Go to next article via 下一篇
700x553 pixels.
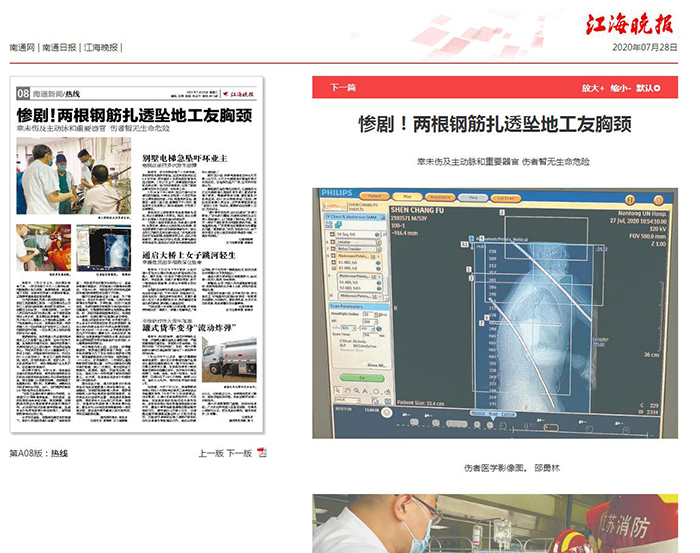(x=342, y=88)
